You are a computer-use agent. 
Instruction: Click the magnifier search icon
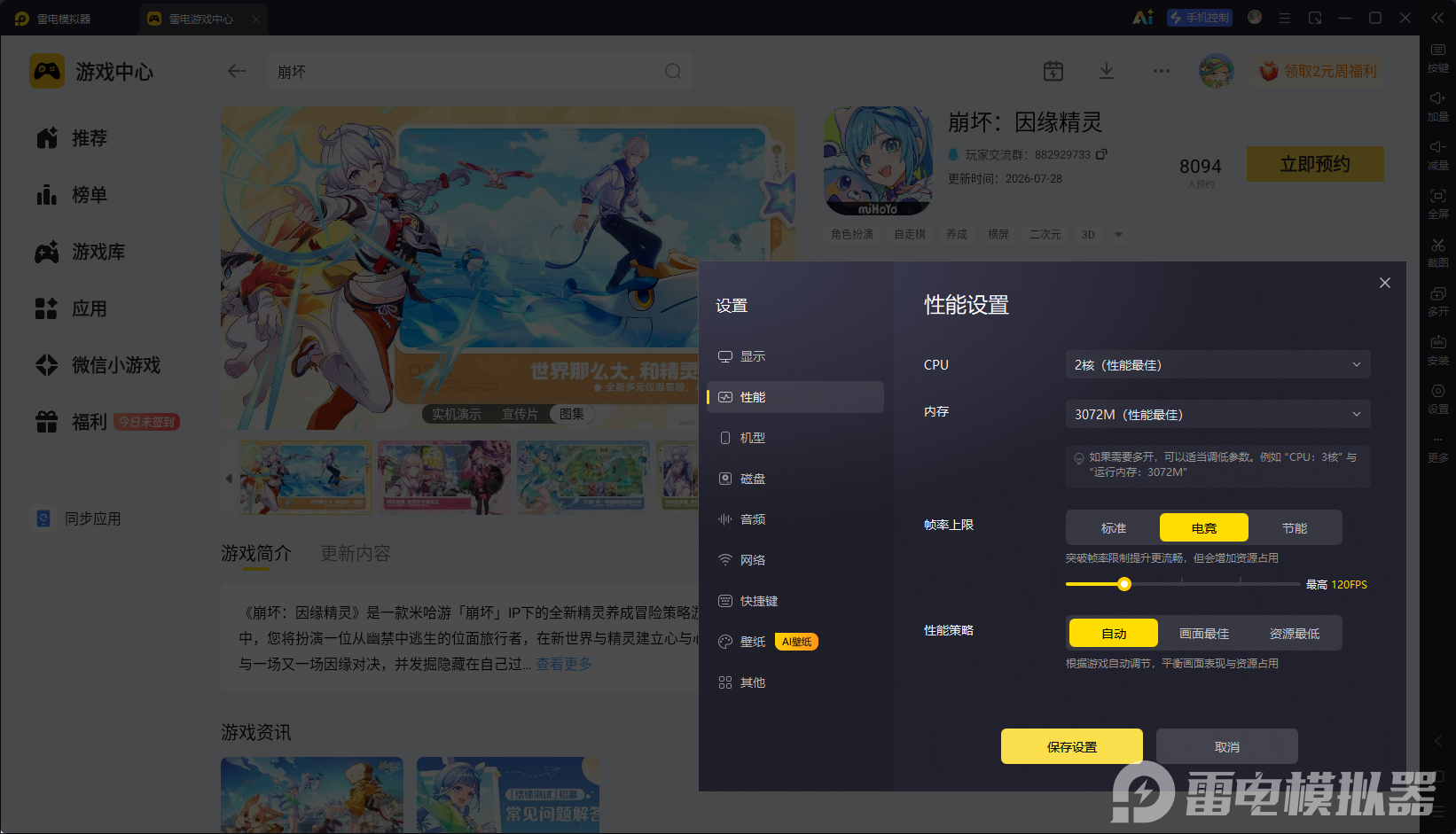[x=673, y=71]
